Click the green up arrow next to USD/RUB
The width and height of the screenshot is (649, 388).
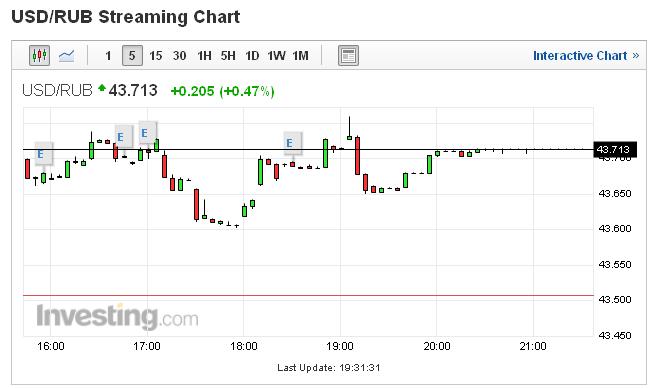click(x=102, y=87)
